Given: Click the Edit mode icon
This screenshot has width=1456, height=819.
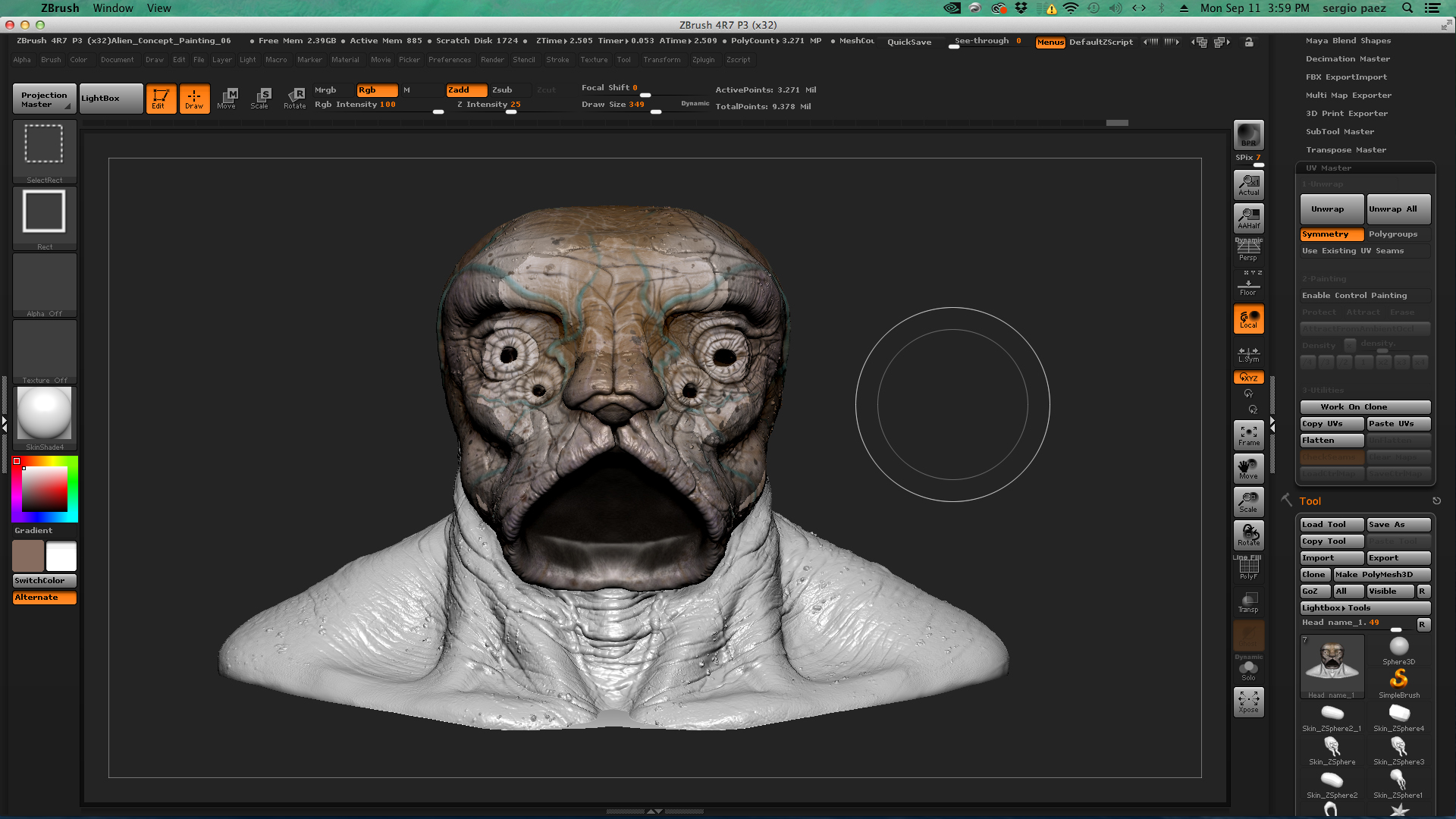Looking at the screenshot, I should [x=161, y=99].
